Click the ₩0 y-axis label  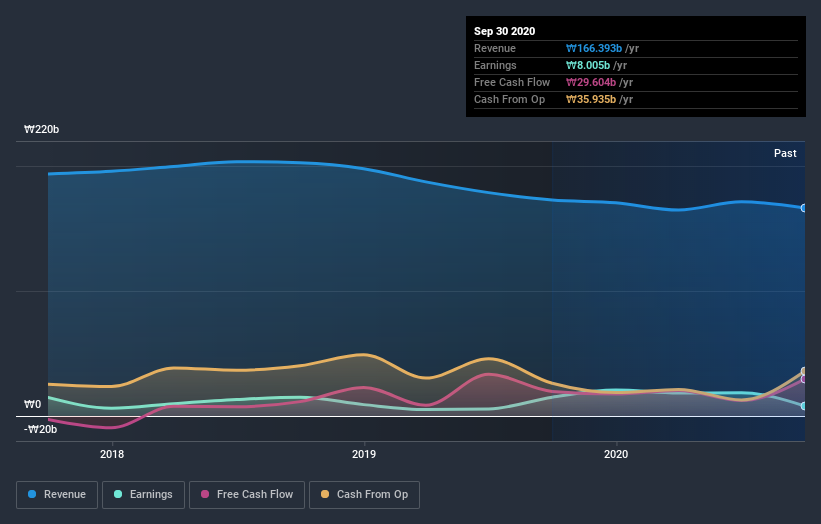click(32, 404)
